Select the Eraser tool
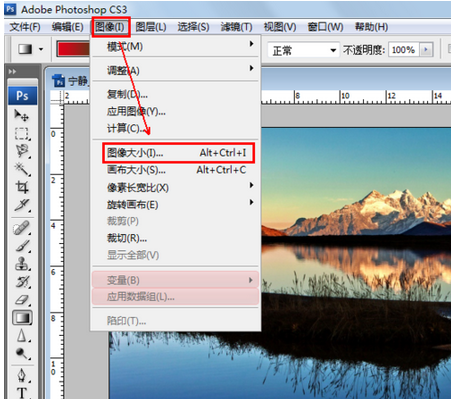Viewport: 451px width, 399px height. (x=22, y=300)
